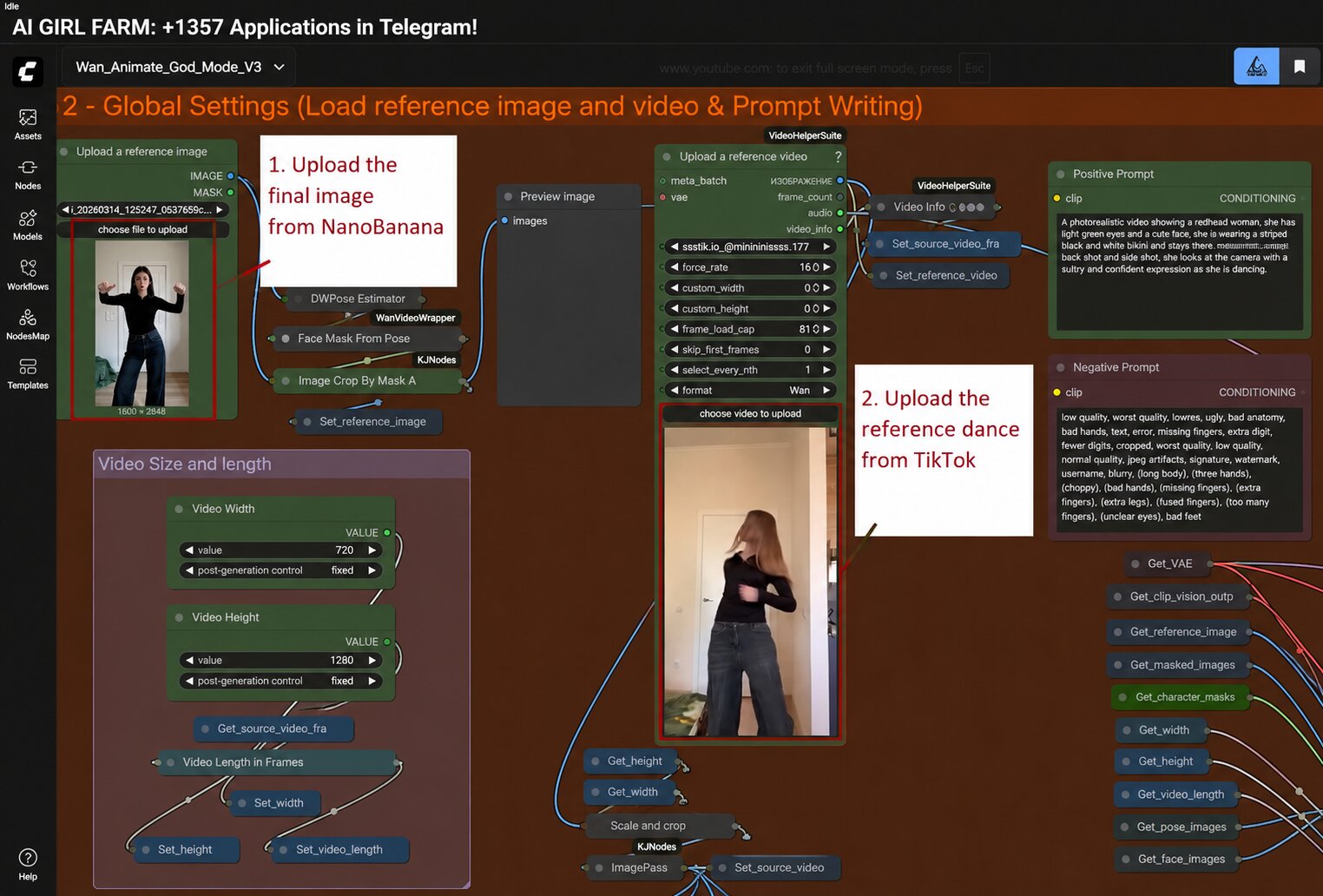Screen dimensions: 1323x896
Task: Open the format Wan selector
Action: [750, 391]
